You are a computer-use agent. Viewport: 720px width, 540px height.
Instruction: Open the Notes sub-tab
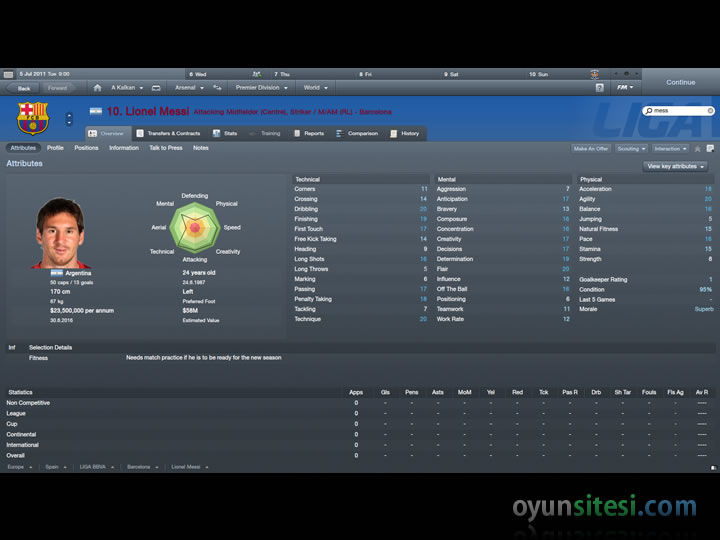click(201, 148)
